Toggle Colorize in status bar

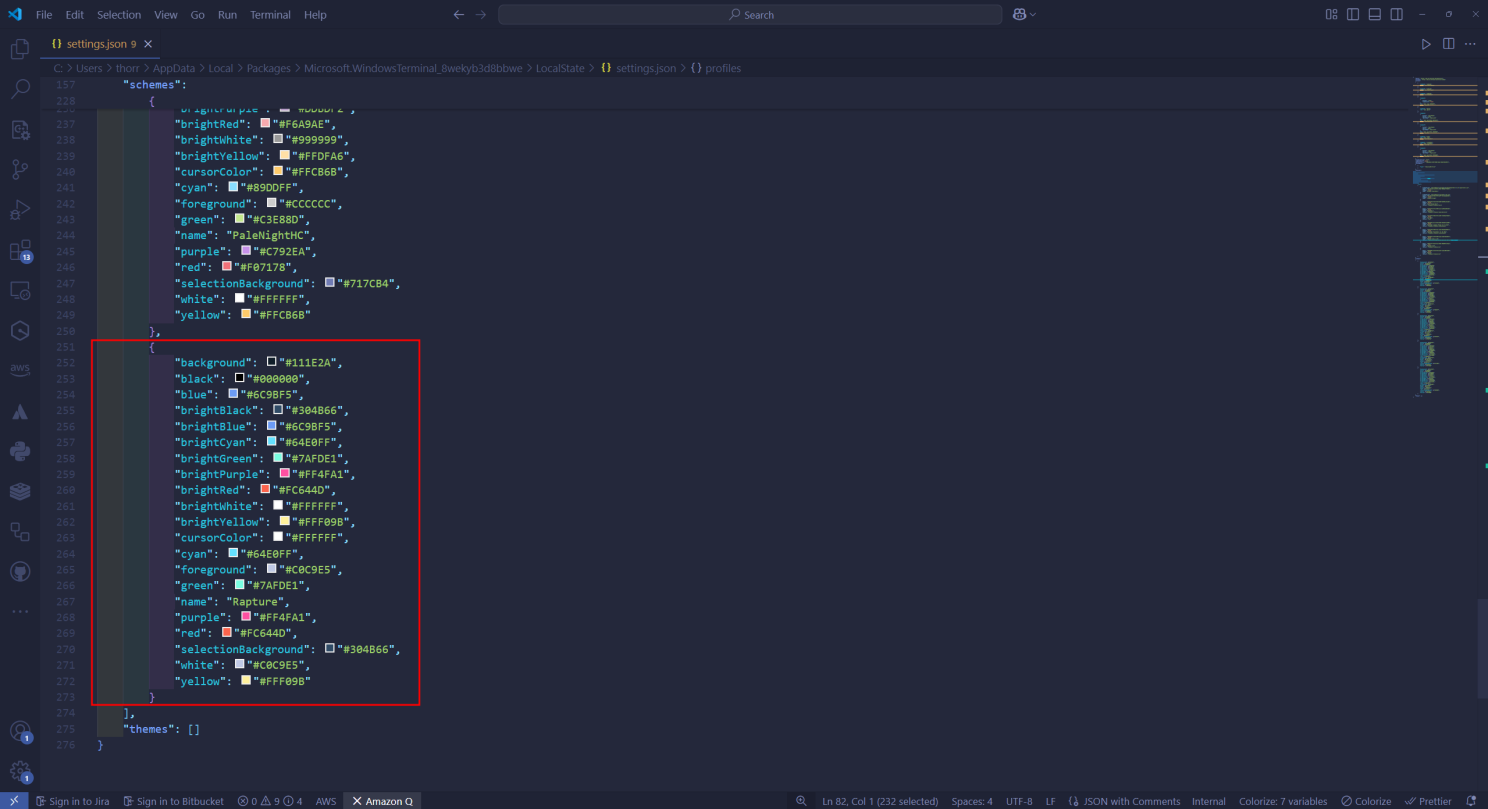(1366, 801)
